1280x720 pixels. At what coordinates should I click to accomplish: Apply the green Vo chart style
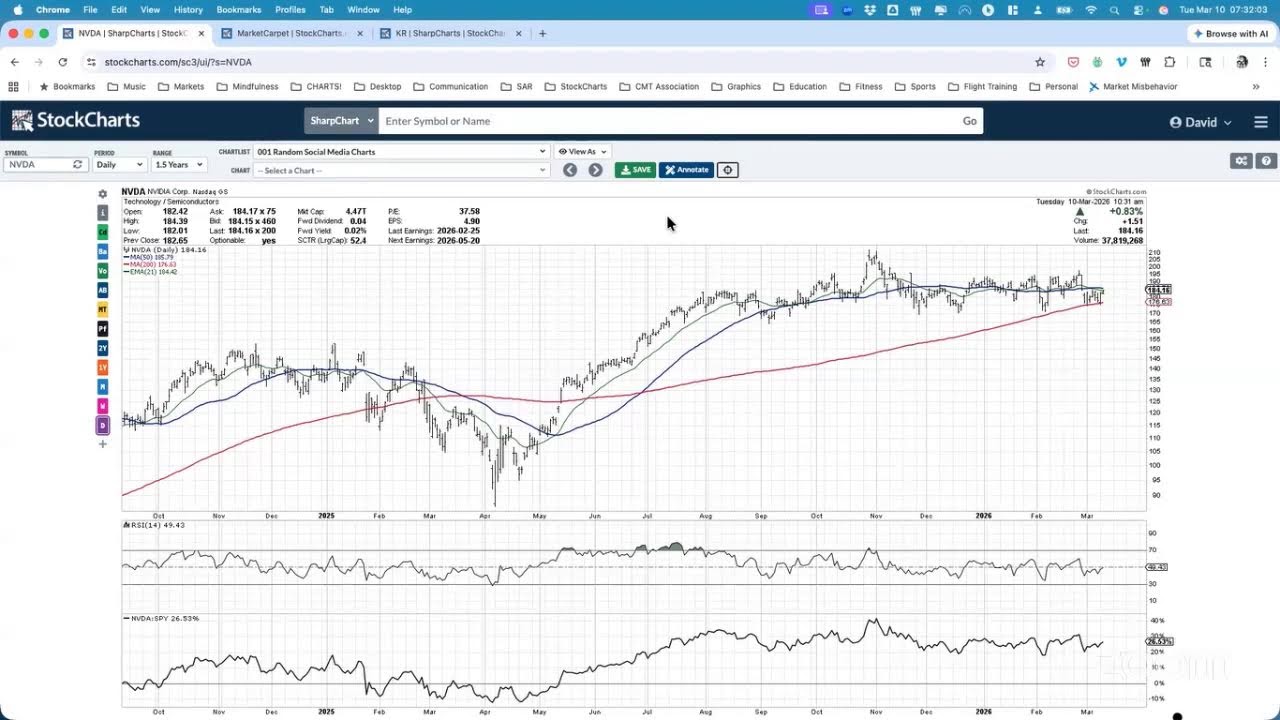coord(102,271)
